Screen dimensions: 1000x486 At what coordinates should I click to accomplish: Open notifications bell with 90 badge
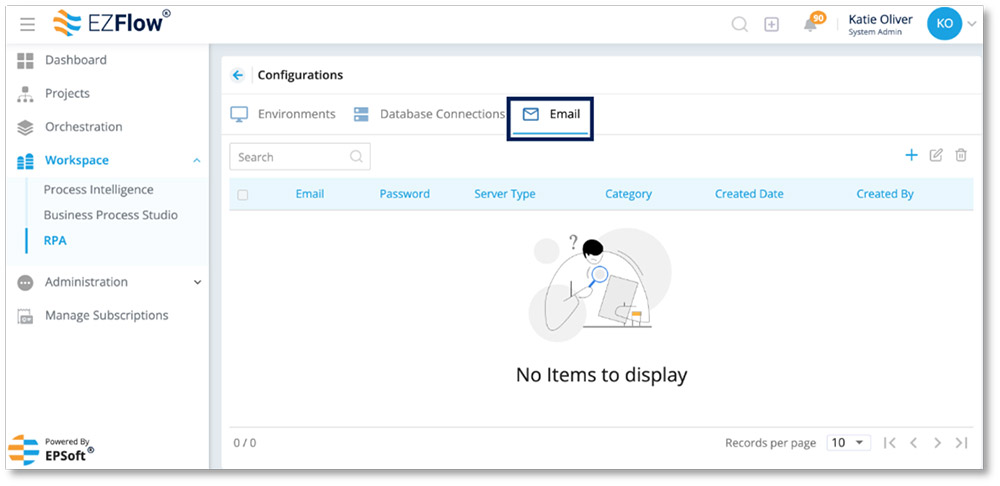pyautogui.click(x=812, y=22)
